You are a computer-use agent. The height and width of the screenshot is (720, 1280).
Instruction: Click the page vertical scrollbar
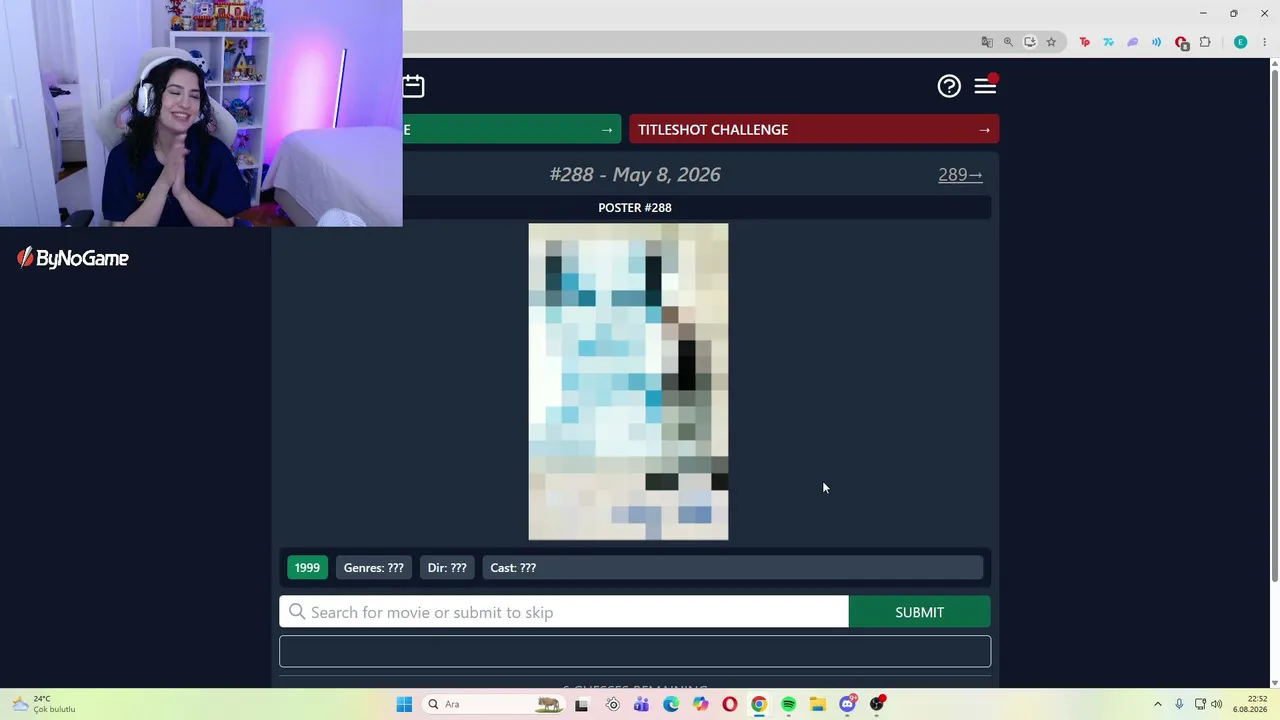(1274, 325)
